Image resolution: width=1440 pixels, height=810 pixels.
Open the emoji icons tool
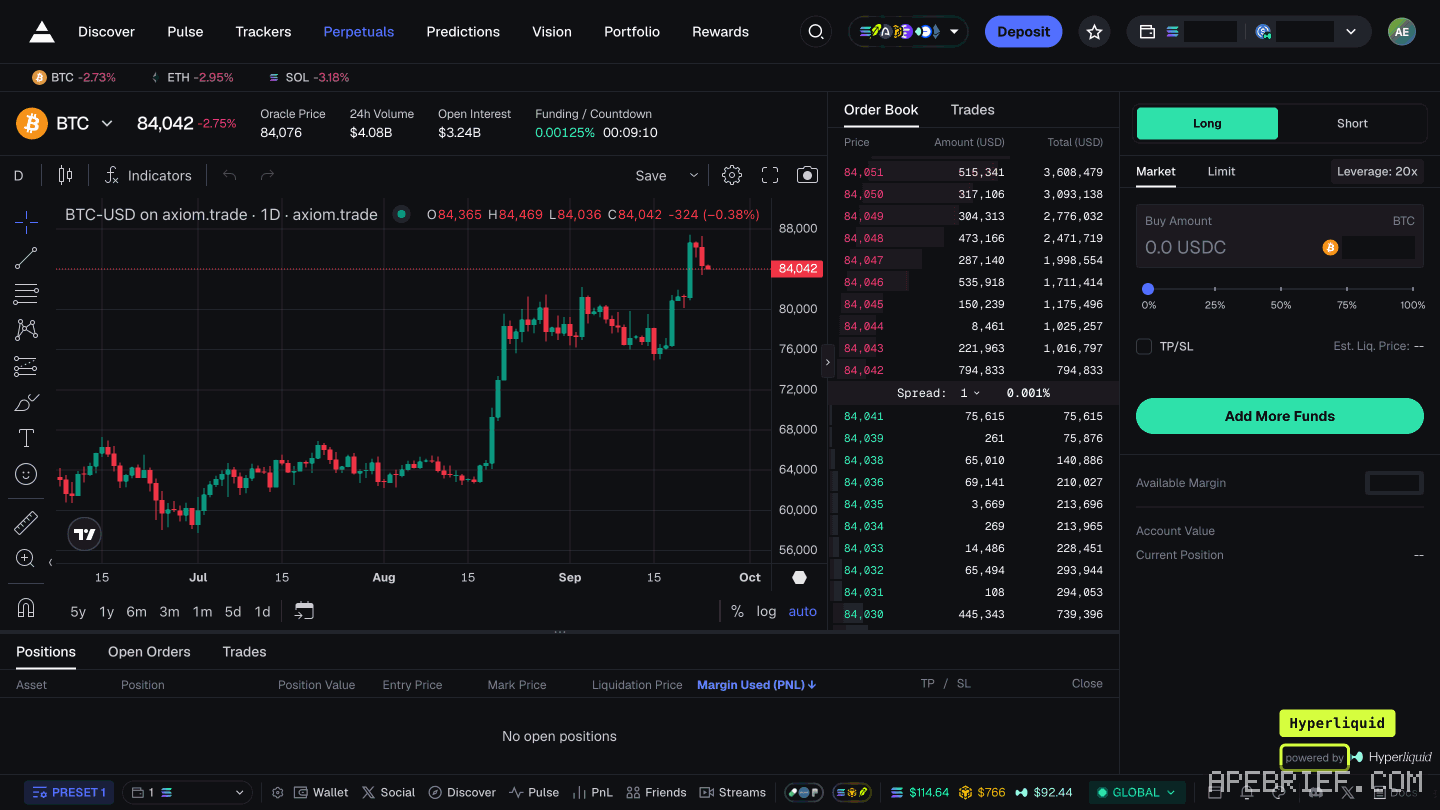click(x=26, y=474)
